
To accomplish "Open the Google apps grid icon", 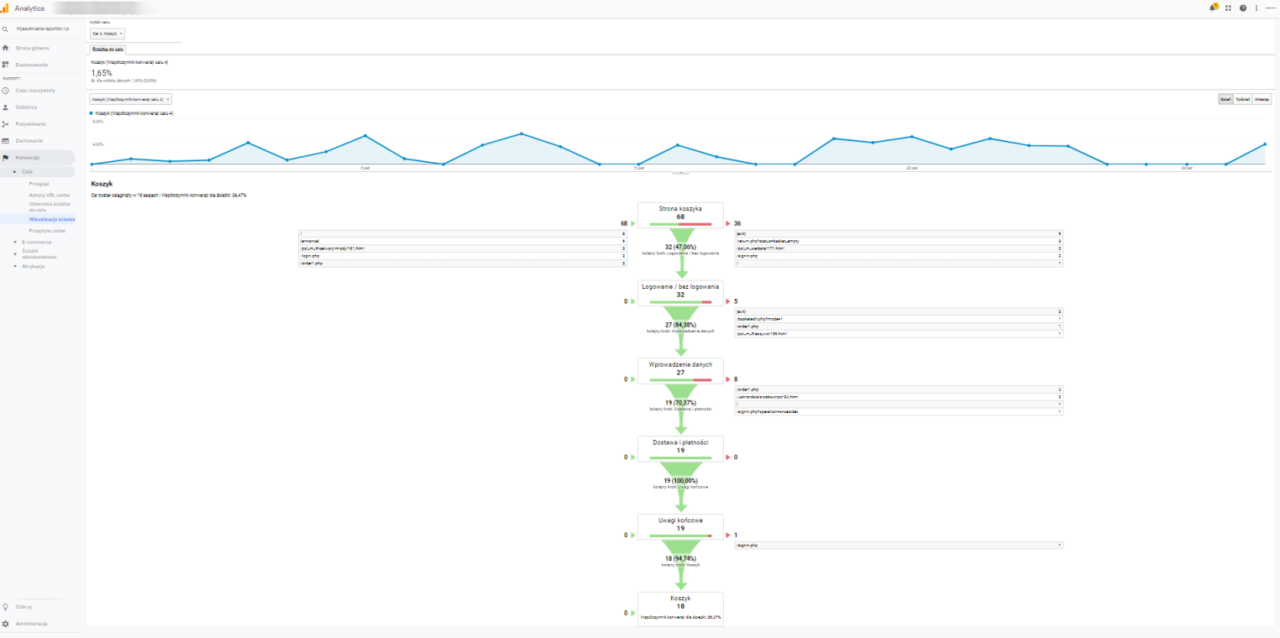I will (x=1228, y=7).
